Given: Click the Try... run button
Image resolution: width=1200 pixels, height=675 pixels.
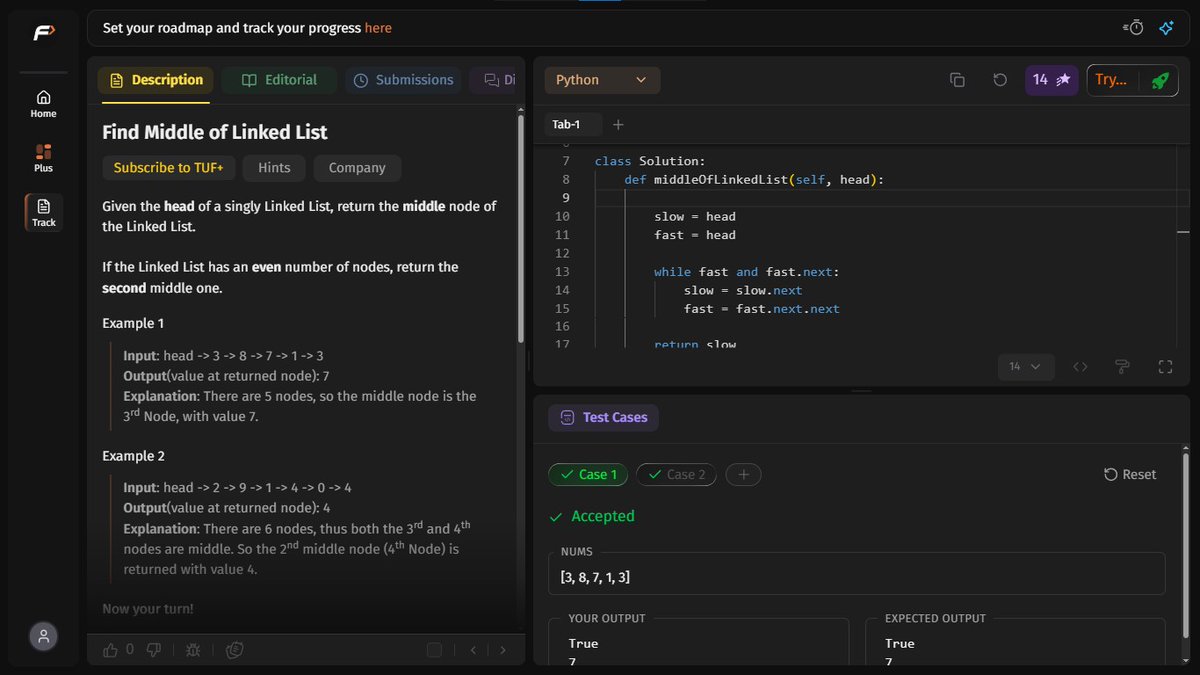Looking at the screenshot, I should click(1111, 80).
